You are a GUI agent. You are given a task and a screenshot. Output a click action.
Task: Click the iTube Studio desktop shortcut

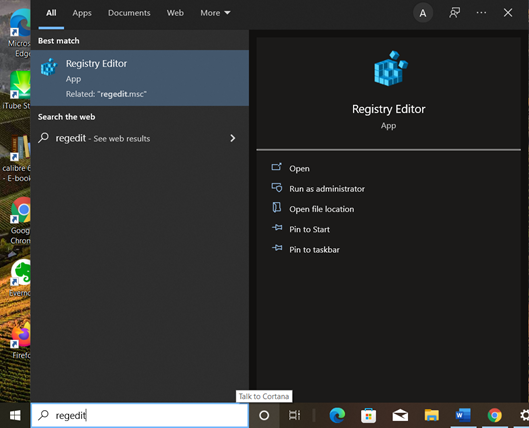[17, 90]
